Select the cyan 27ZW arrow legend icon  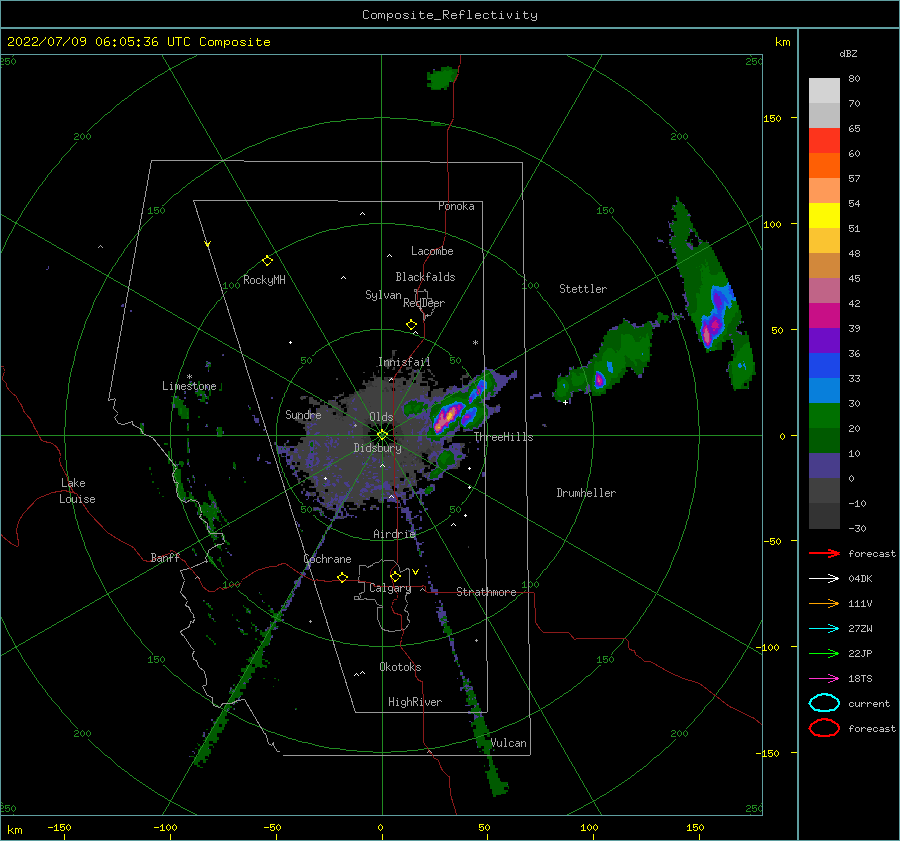(x=824, y=629)
